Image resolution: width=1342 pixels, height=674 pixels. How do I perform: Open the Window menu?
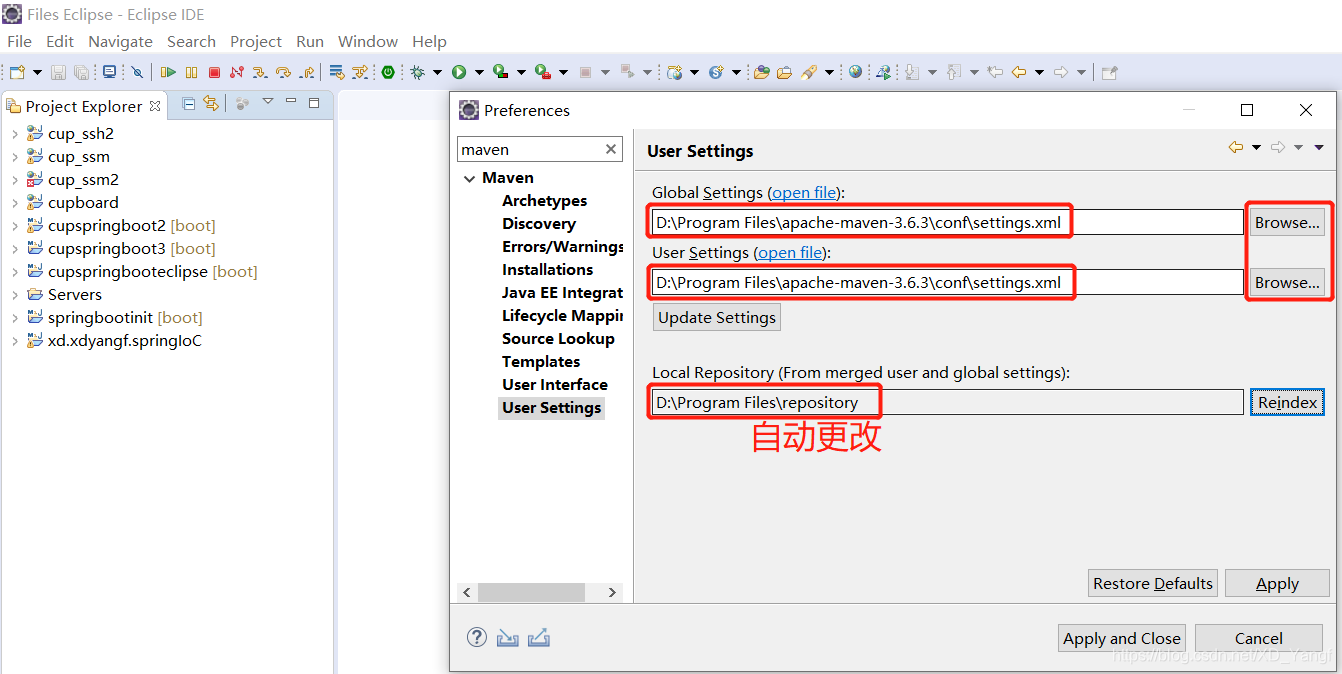[368, 41]
